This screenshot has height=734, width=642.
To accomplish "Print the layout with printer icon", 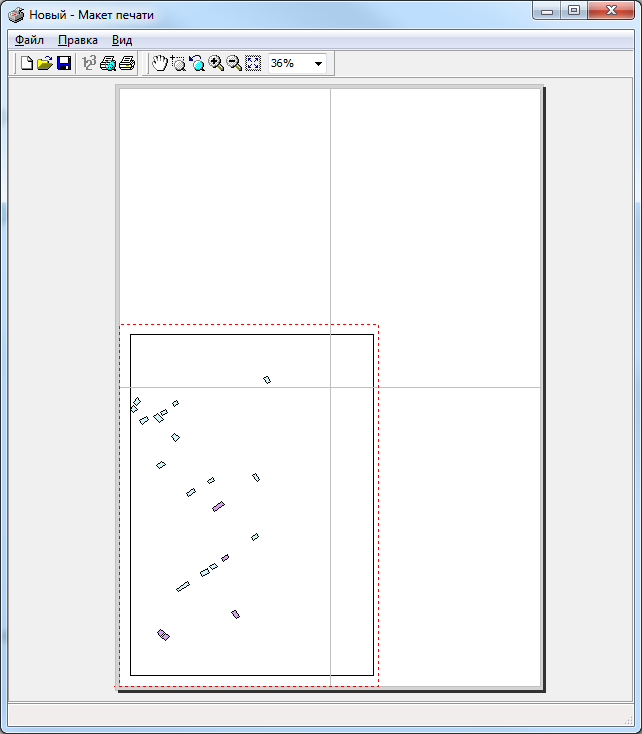I will coord(127,63).
